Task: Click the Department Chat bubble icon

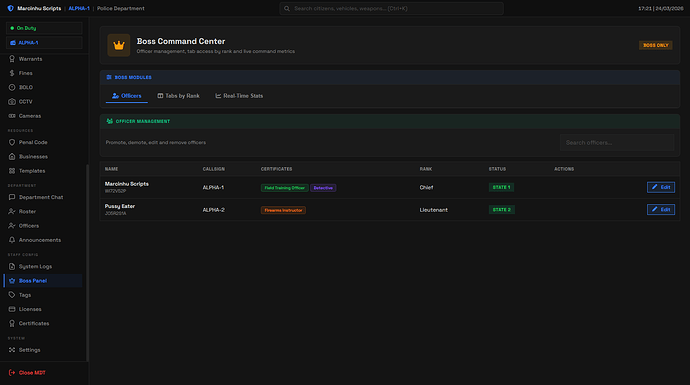Action: [x=12, y=197]
